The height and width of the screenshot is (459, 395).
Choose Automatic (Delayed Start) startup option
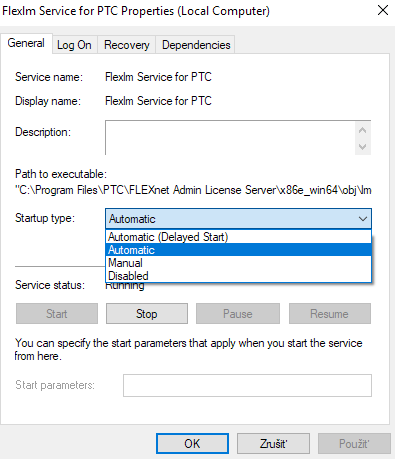pyautogui.click(x=238, y=237)
